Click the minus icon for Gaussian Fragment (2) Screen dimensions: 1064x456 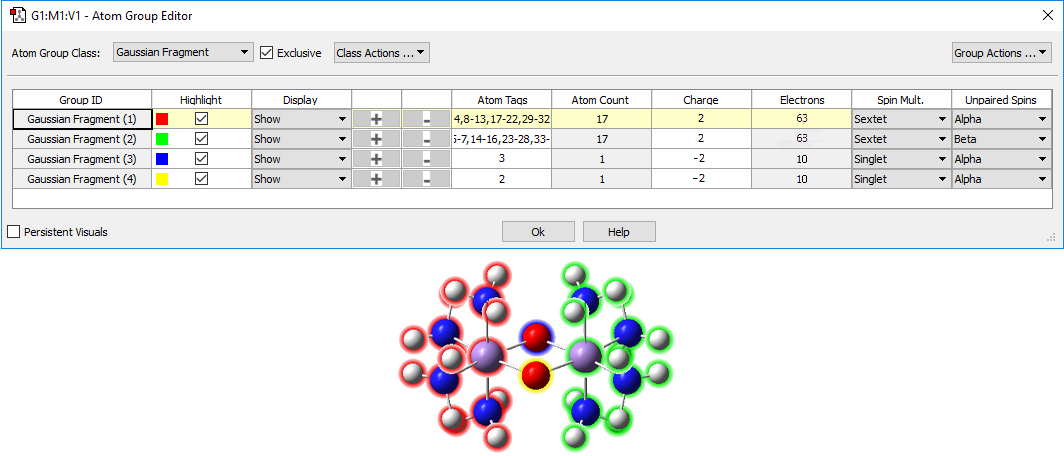pyautogui.click(x=427, y=139)
